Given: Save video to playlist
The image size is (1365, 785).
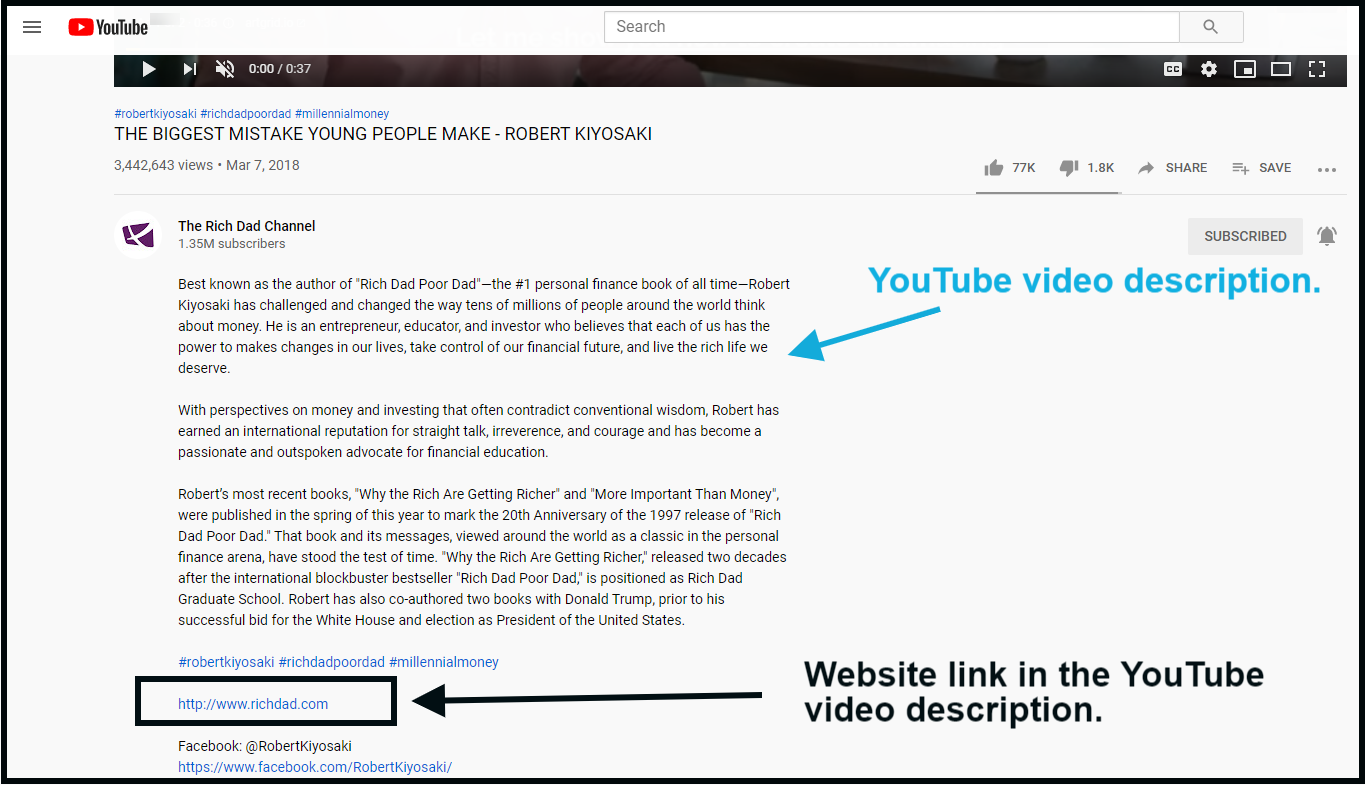Looking at the screenshot, I should (1261, 168).
